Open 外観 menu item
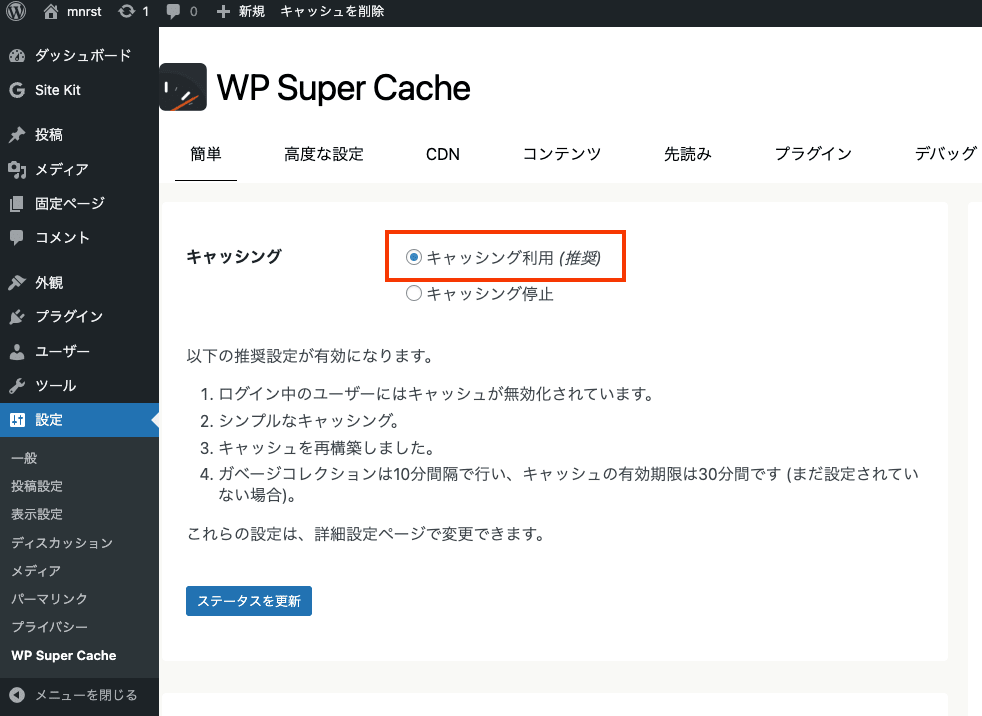The height and width of the screenshot is (716, 982). [x=49, y=283]
